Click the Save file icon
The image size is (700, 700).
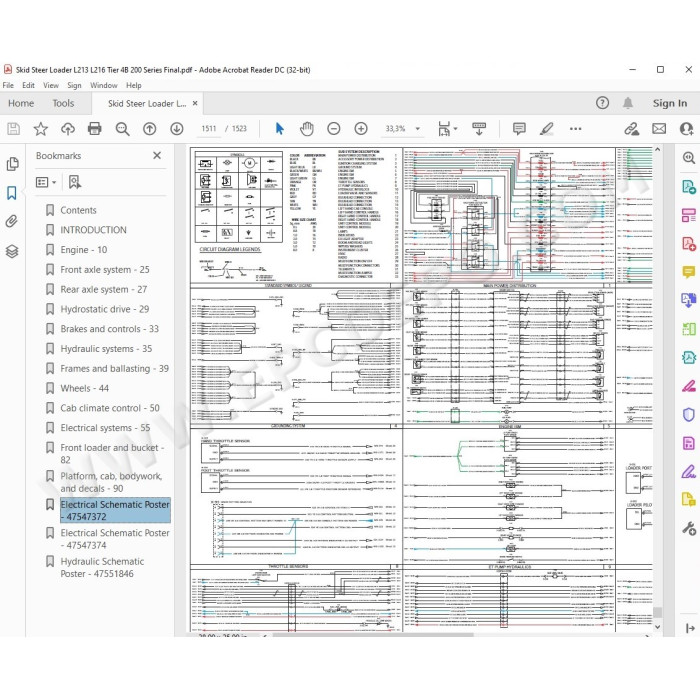pos(13,129)
